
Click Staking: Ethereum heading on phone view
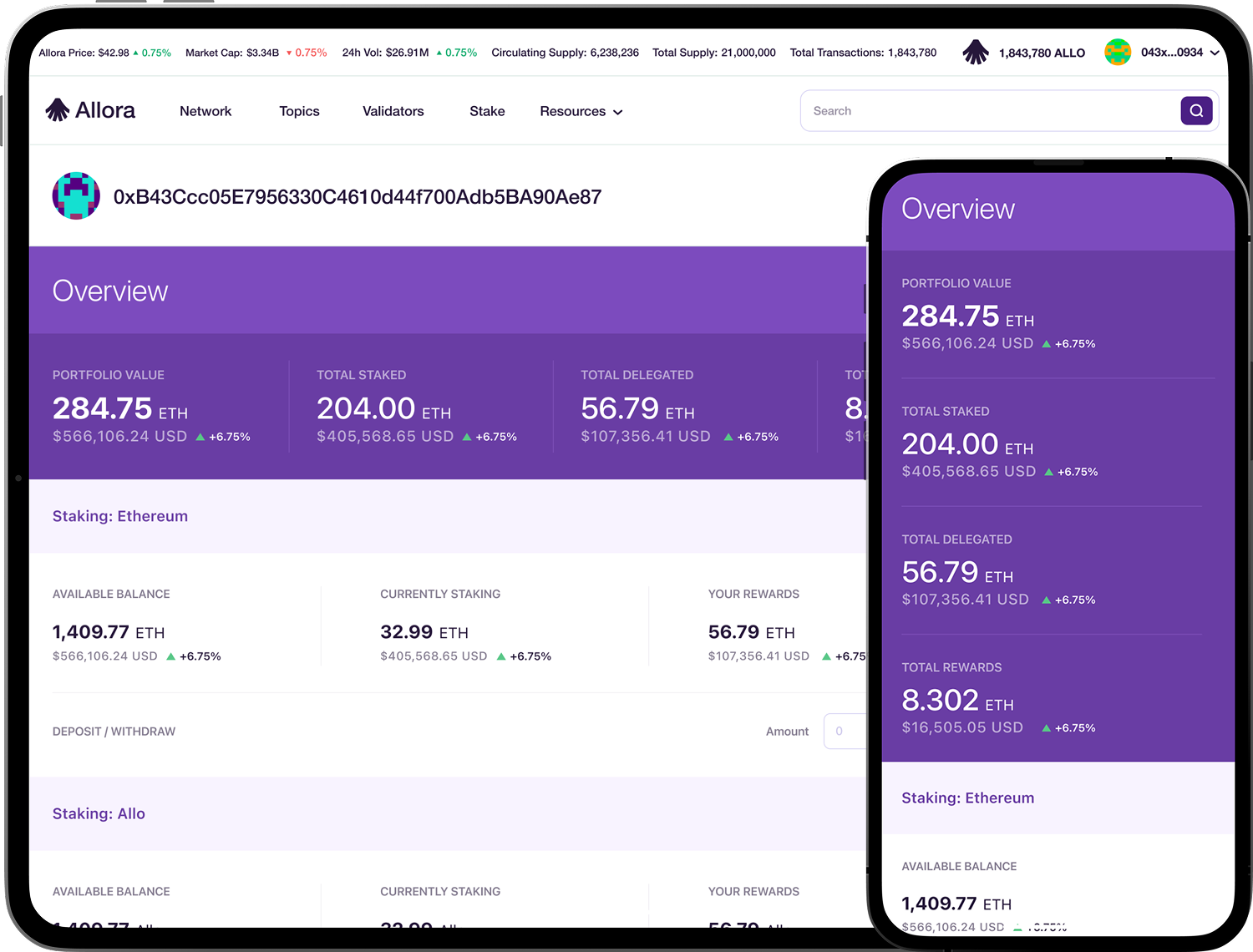(967, 798)
